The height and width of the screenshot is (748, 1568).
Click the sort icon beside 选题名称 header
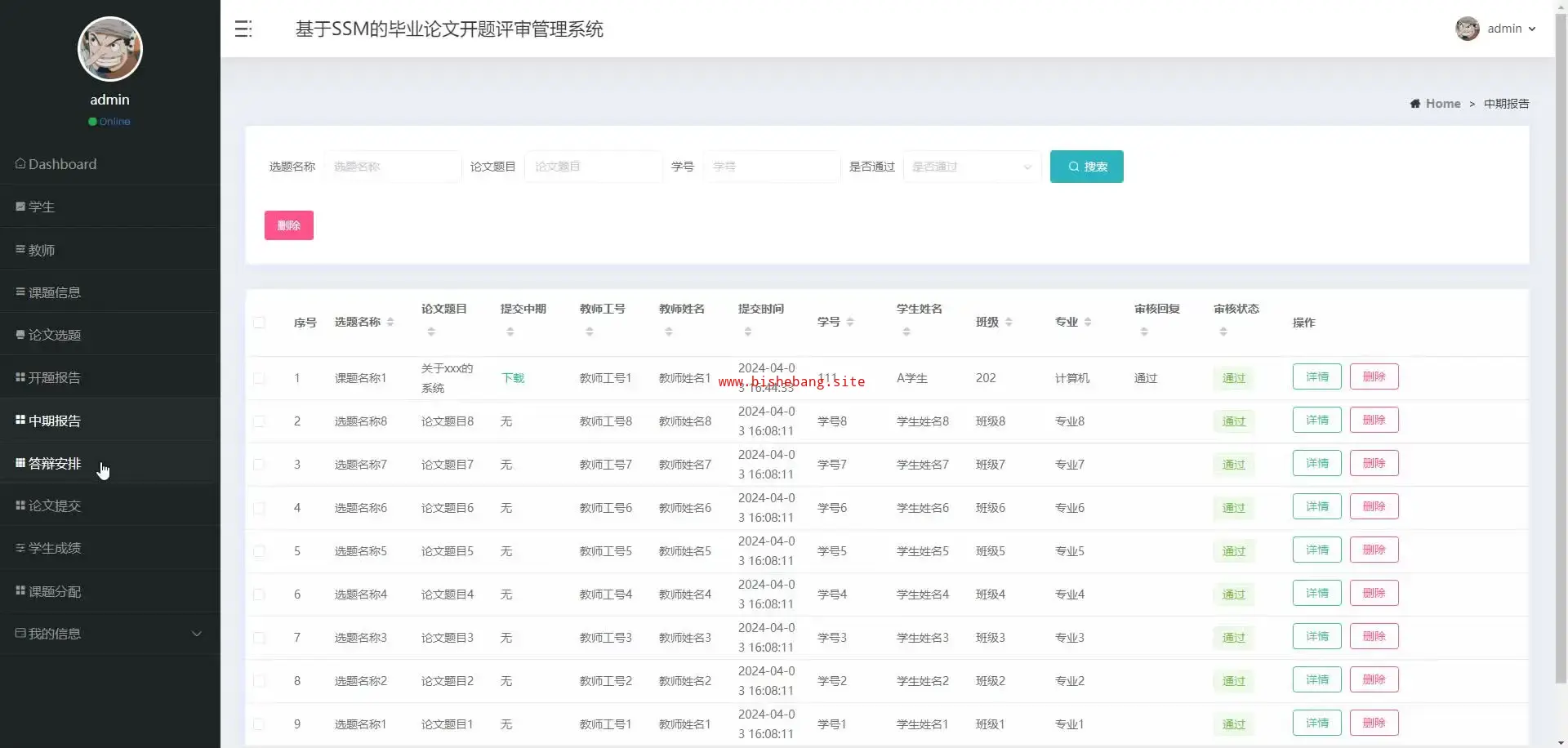point(390,323)
